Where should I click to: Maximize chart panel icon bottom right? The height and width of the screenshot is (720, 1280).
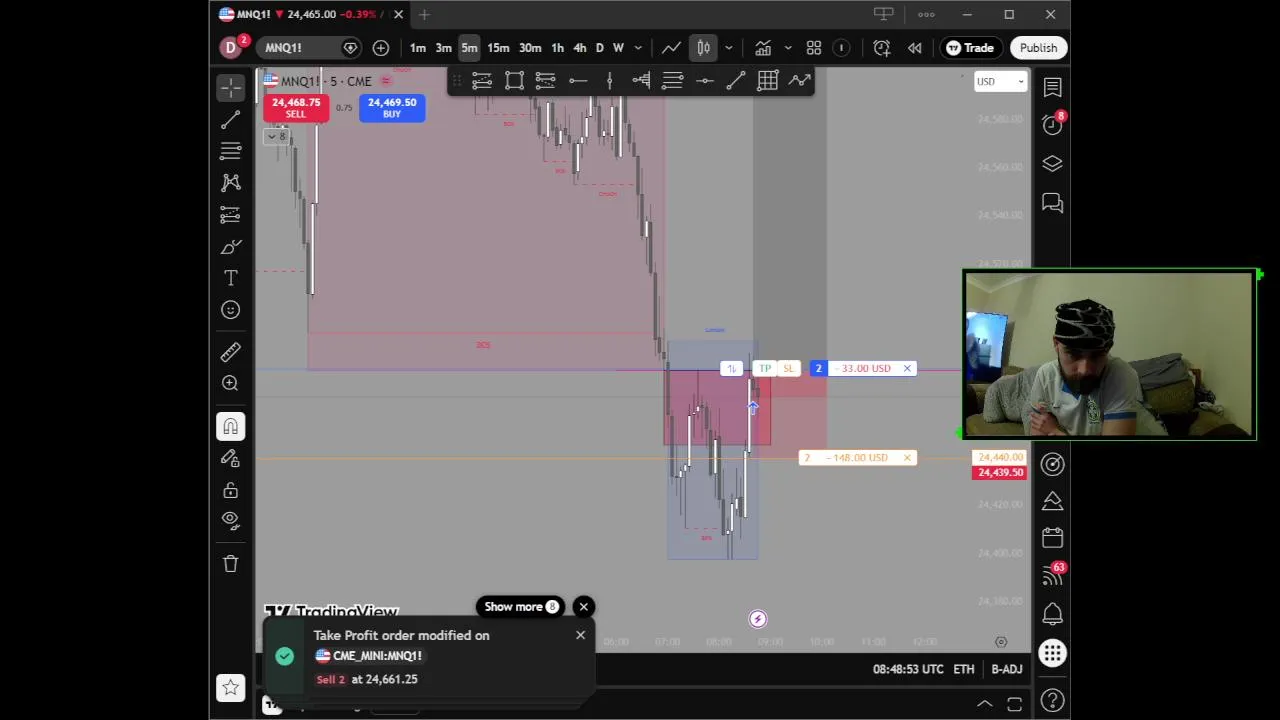(x=1015, y=704)
